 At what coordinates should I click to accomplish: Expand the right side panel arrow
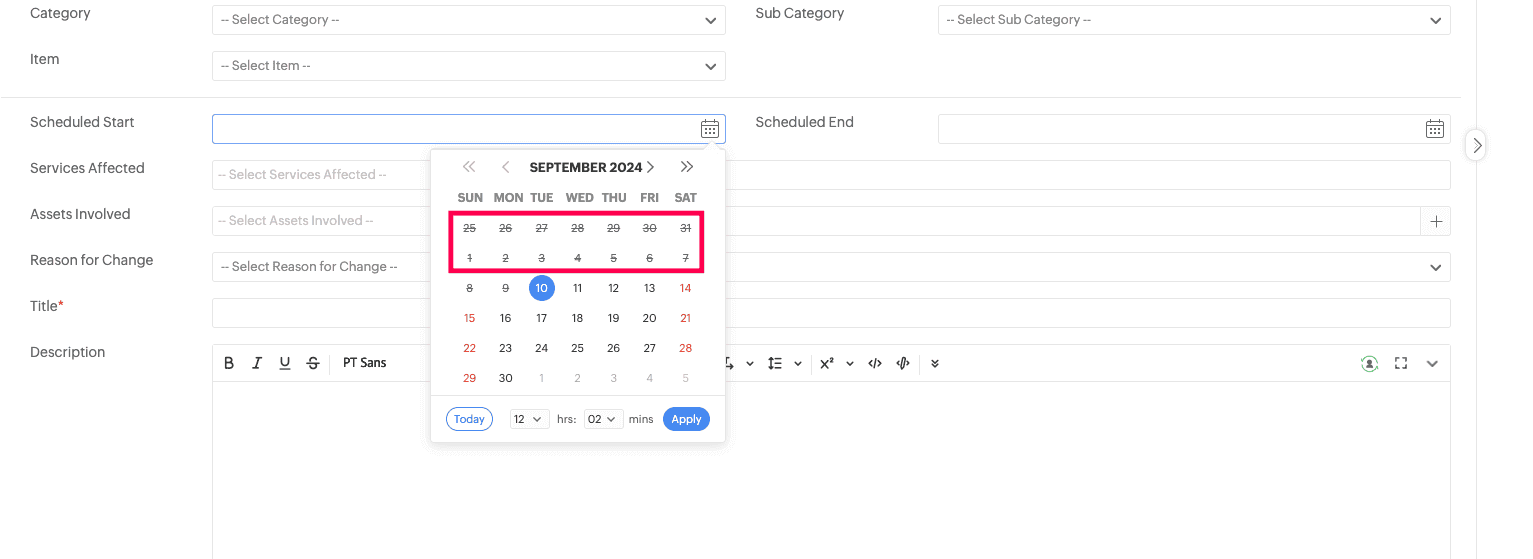(x=1477, y=145)
